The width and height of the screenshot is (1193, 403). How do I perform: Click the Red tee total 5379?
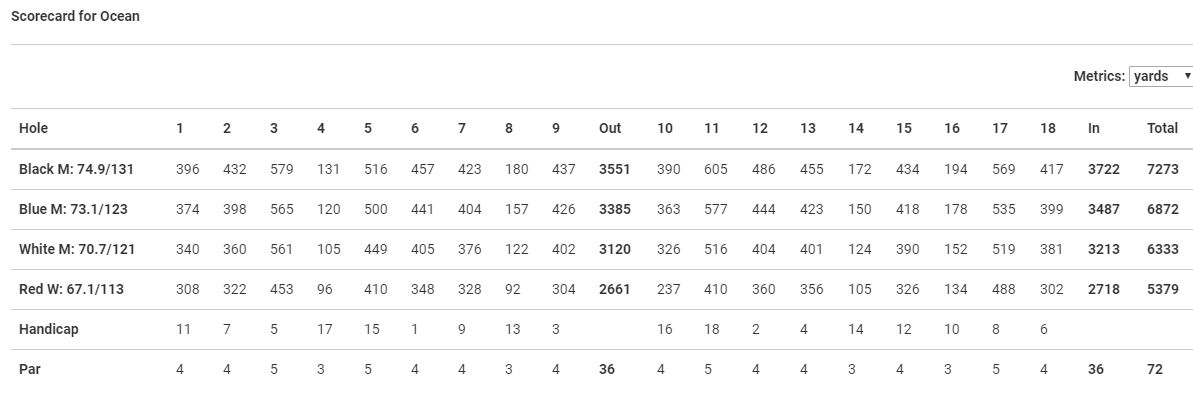(1163, 289)
